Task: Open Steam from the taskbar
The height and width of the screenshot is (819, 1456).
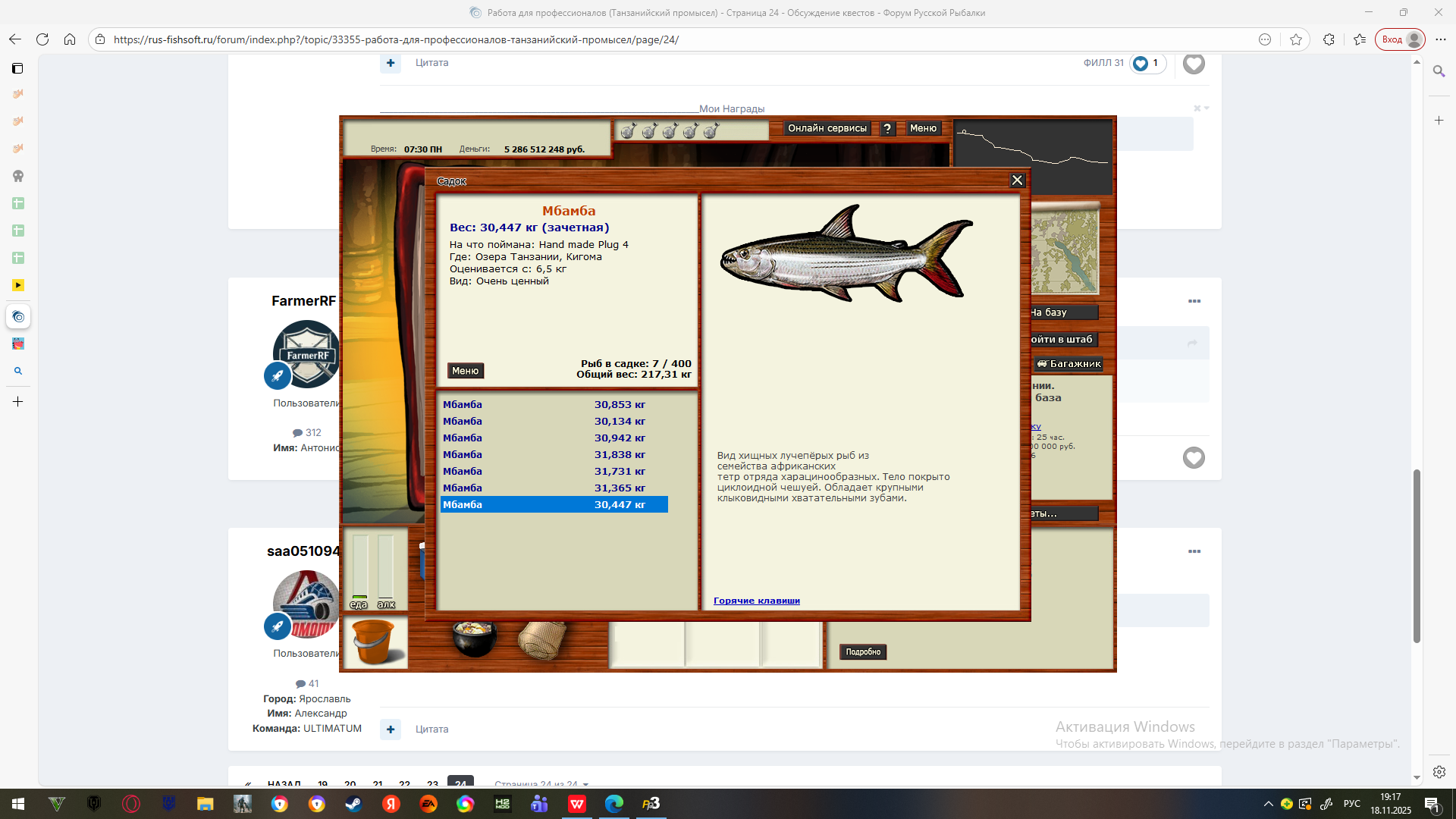Action: 353,804
